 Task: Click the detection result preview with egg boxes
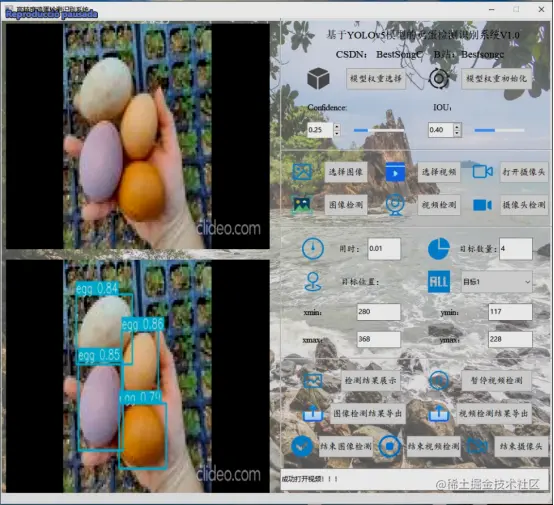pos(138,376)
